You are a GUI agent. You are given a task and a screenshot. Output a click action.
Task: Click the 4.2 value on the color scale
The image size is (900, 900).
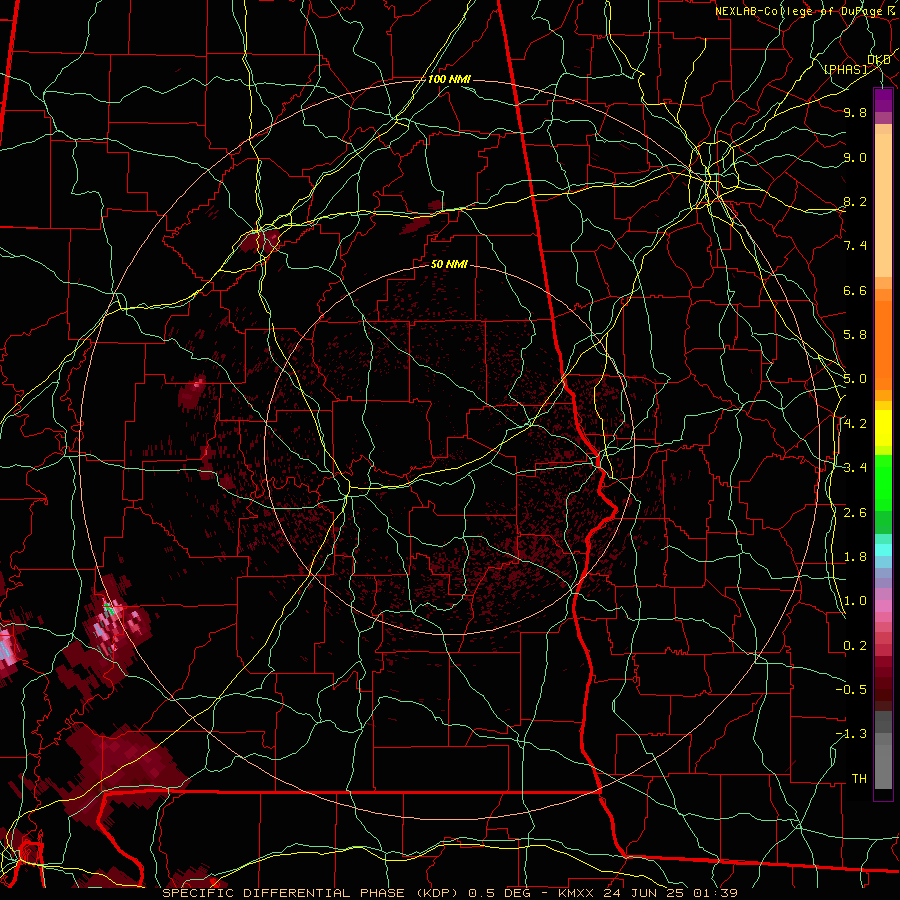tap(855, 424)
